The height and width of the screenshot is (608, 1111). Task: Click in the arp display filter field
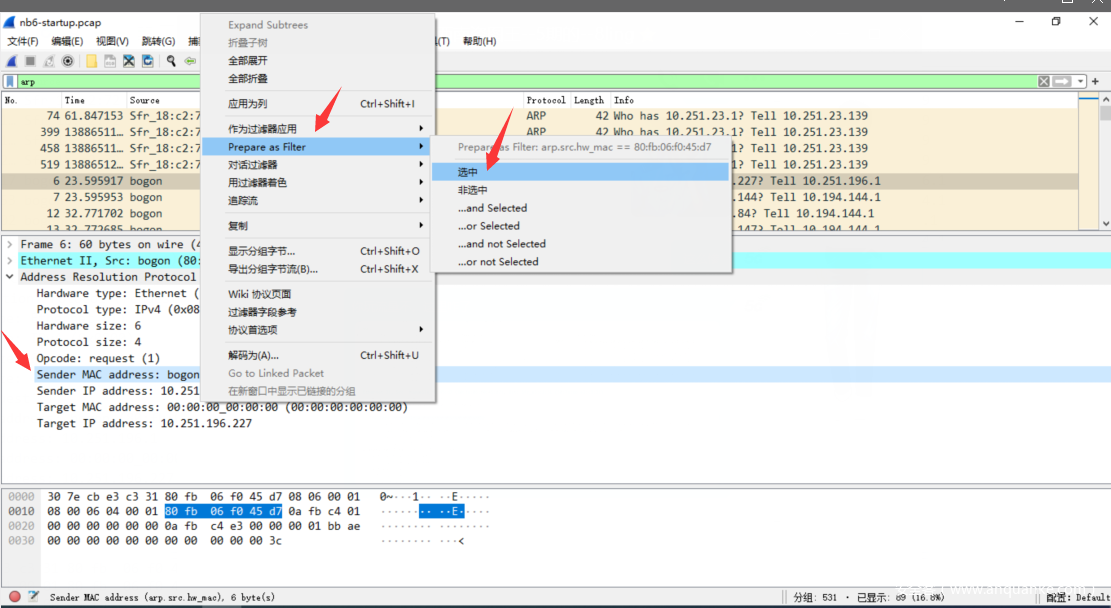point(500,81)
